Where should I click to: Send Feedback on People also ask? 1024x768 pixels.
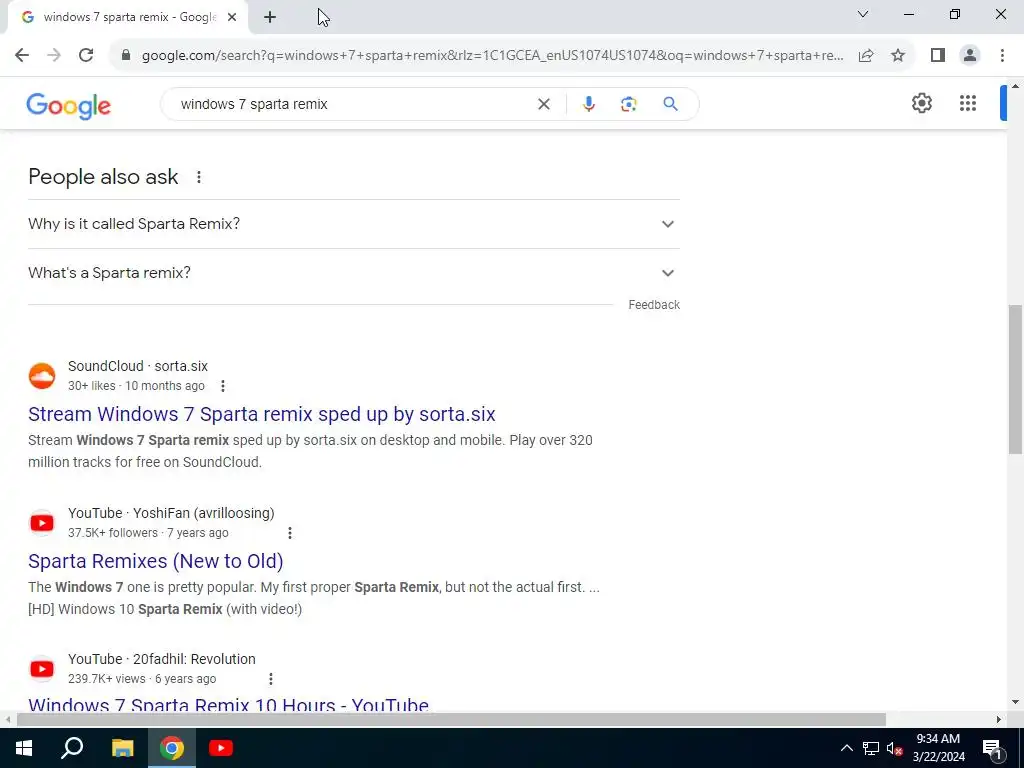click(x=654, y=305)
